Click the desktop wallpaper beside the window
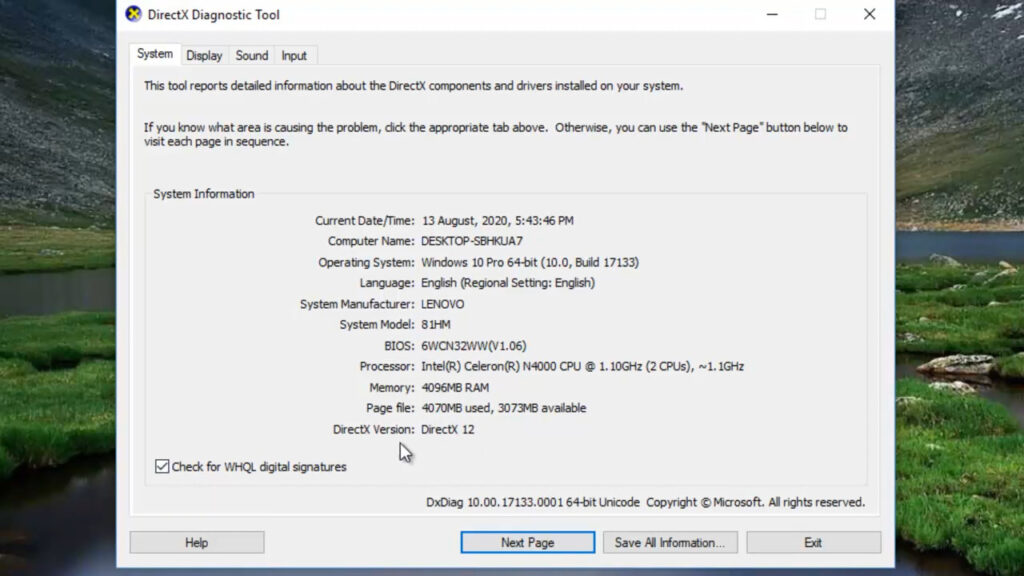The width and height of the screenshot is (1024, 576). point(60,300)
